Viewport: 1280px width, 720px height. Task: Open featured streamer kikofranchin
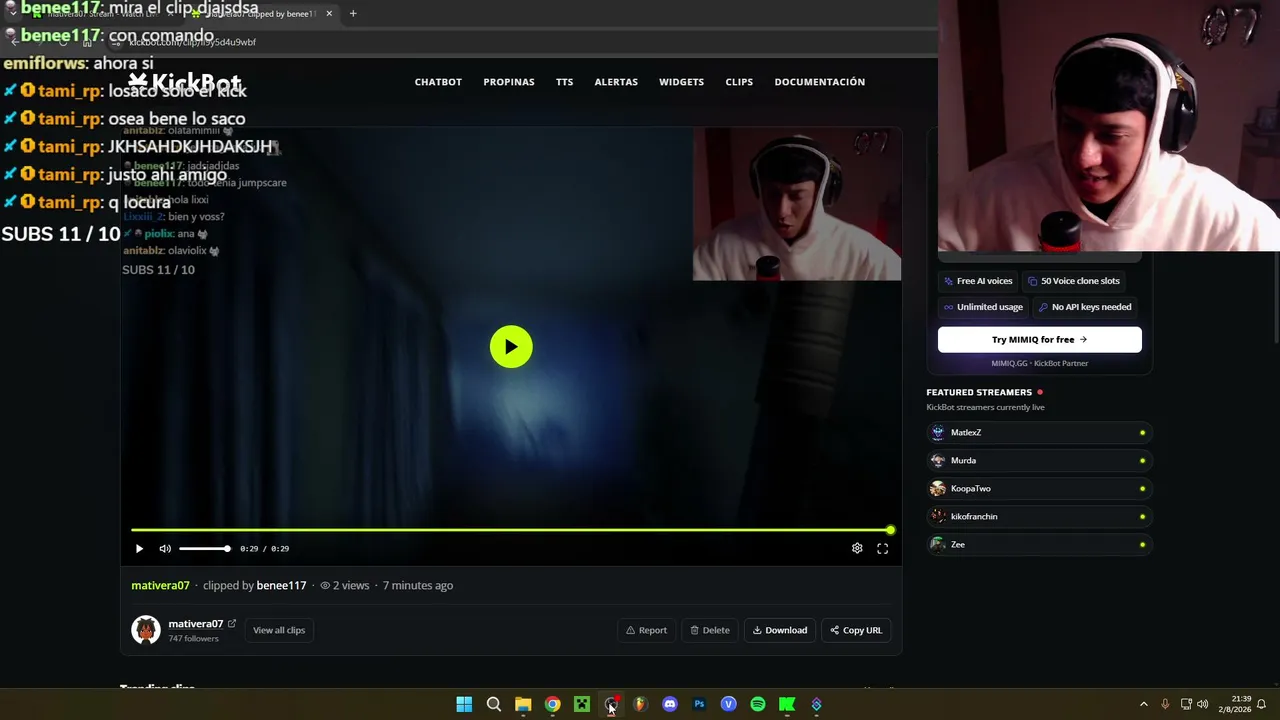(1039, 517)
